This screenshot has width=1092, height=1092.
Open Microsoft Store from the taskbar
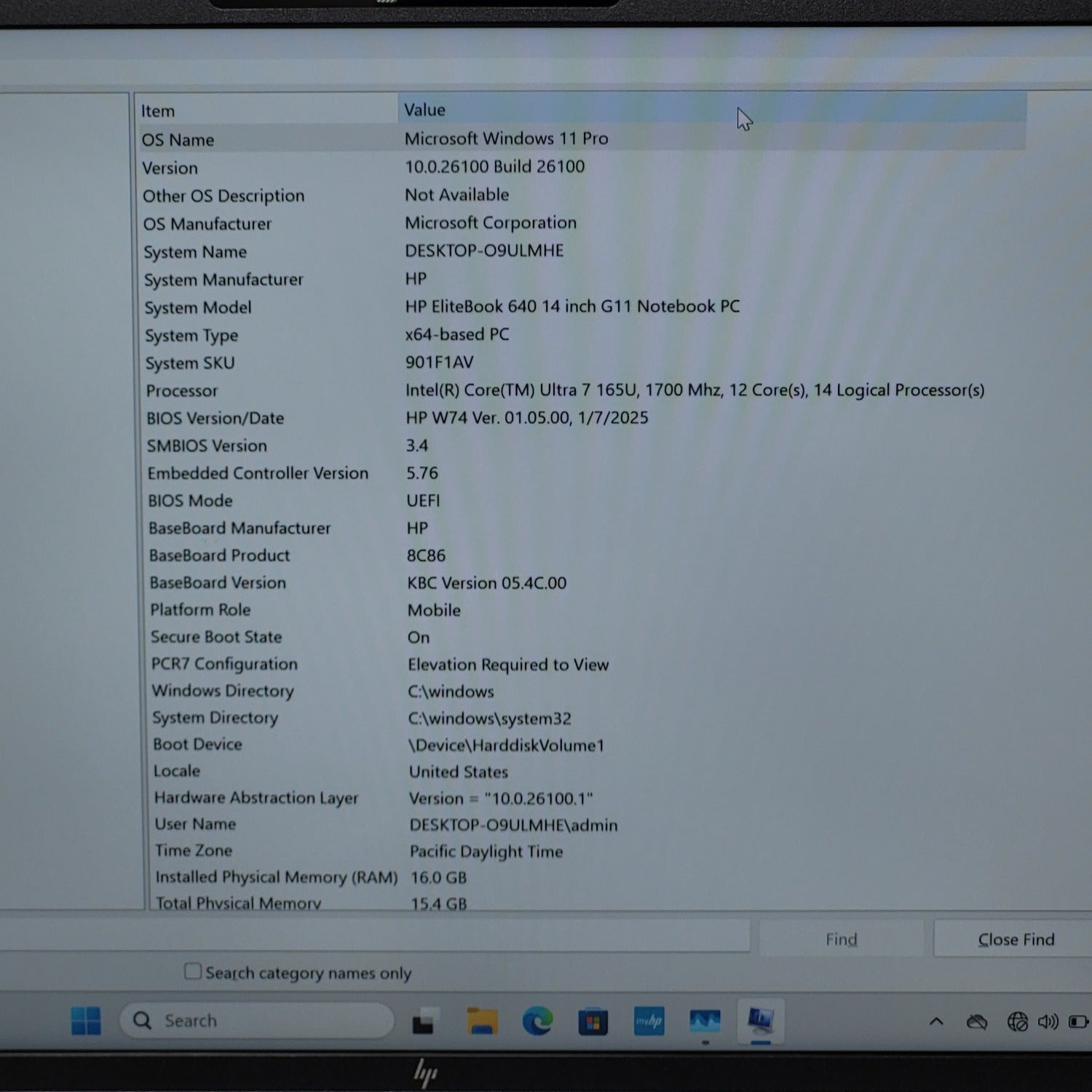coord(593,1022)
